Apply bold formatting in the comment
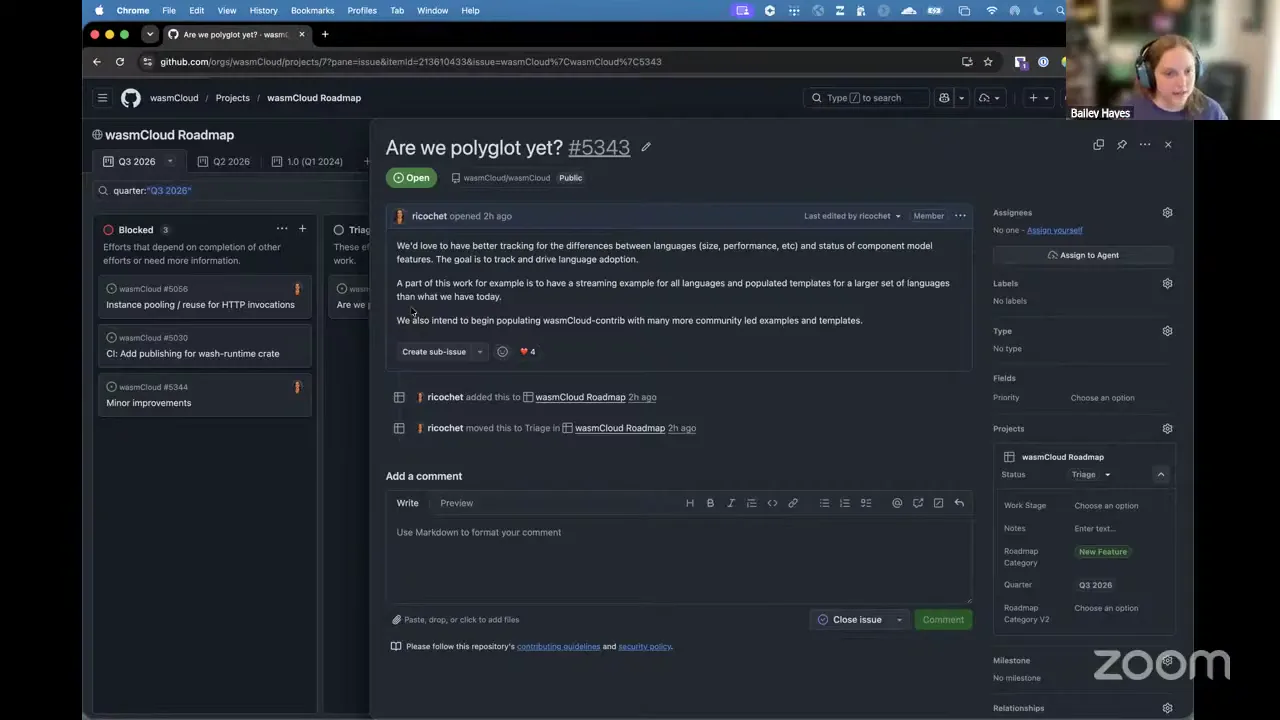This screenshot has width=1280, height=720. point(710,503)
